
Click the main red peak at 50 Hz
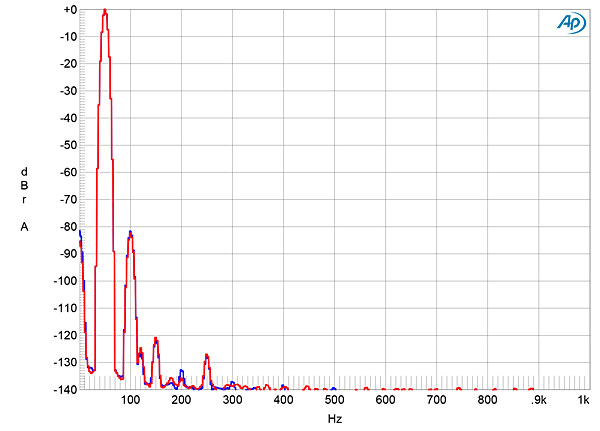pos(105,11)
